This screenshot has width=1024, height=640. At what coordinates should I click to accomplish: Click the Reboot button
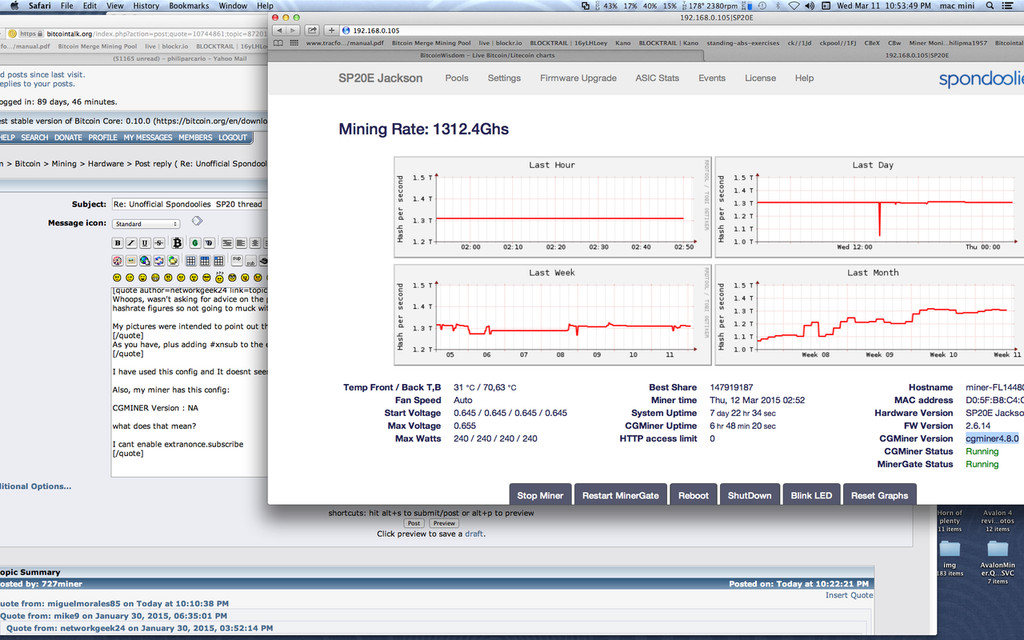pyautogui.click(x=693, y=494)
